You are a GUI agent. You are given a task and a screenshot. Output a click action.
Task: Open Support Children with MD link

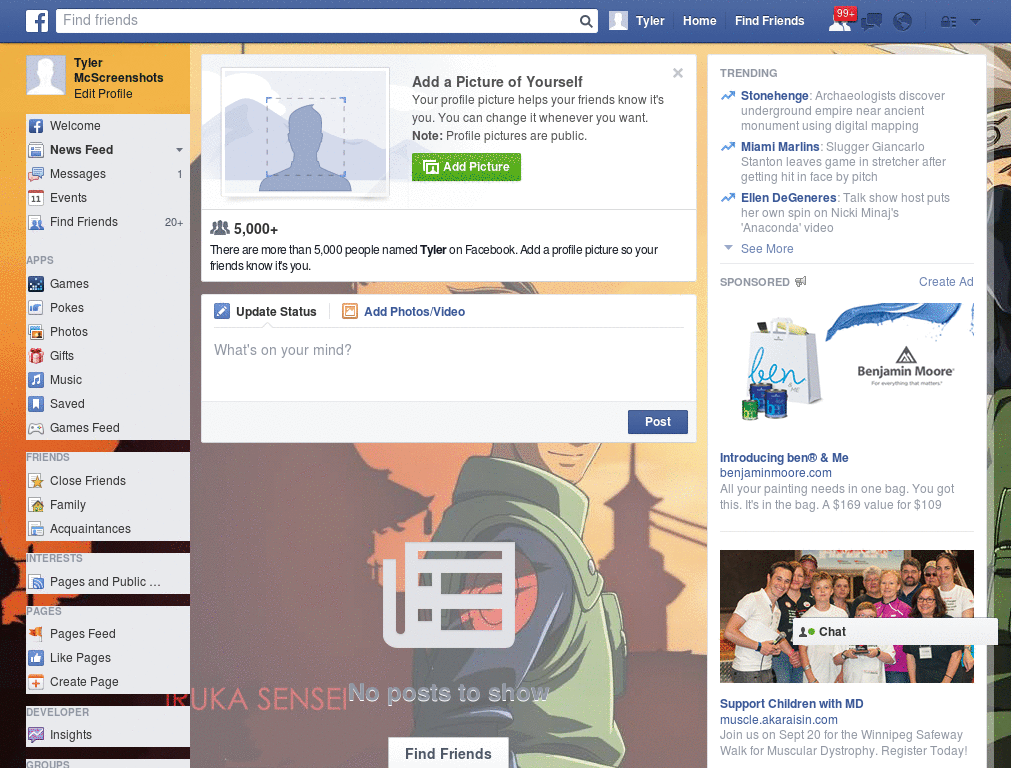(792, 704)
